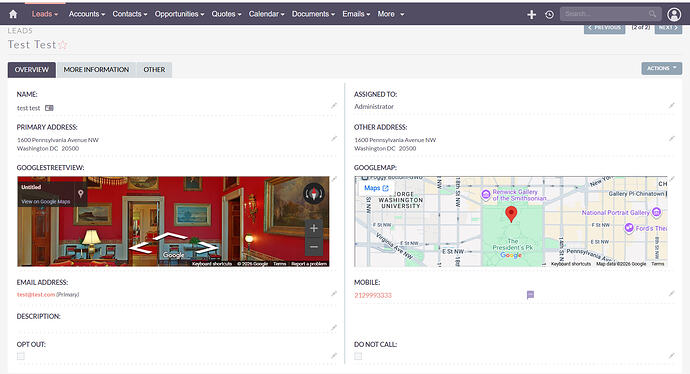Move street view left with arrow
Viewport: 690px width, 374px height.
140,248
